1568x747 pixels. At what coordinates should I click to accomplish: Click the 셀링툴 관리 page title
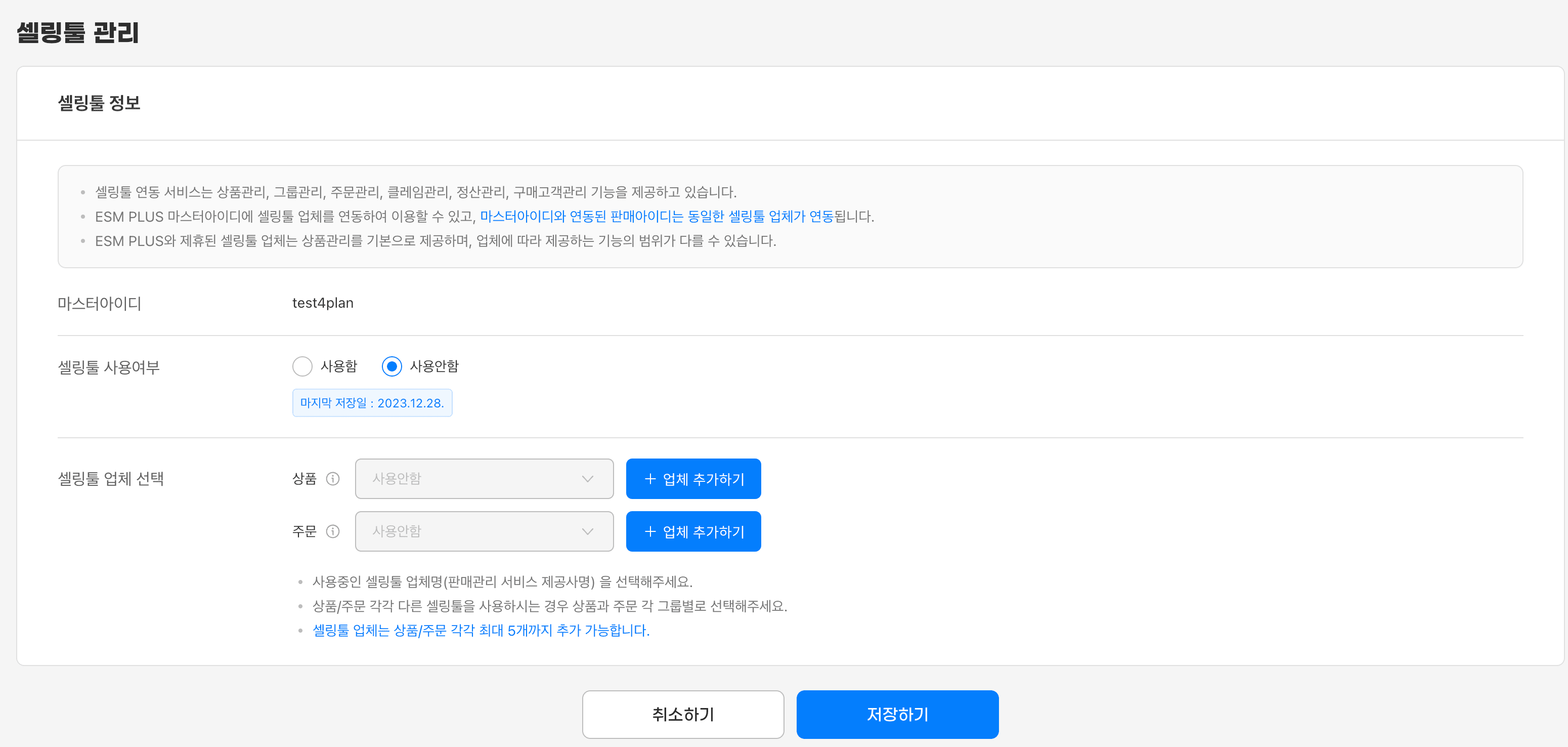[78, 33]
